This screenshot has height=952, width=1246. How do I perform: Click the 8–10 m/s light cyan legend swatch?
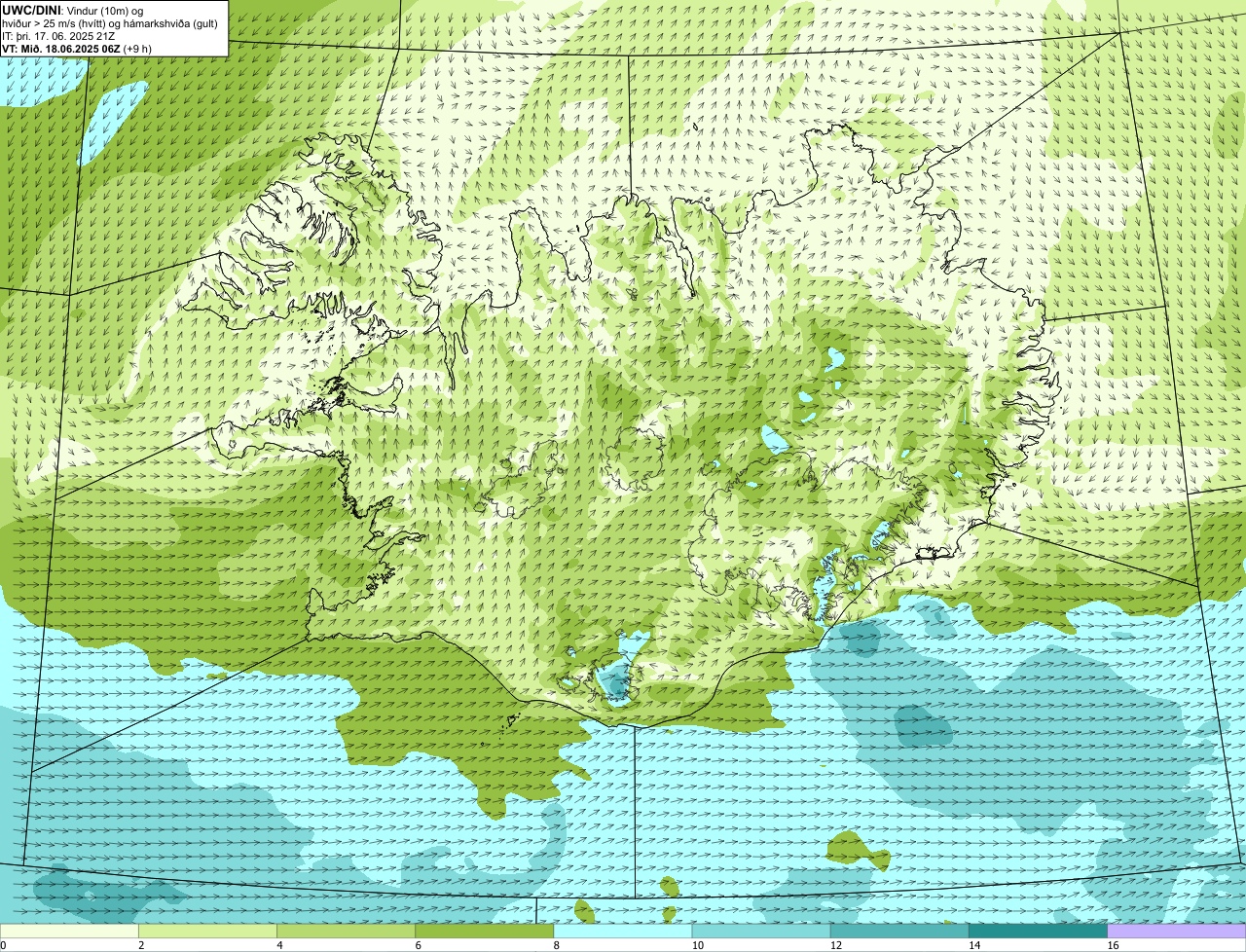(623, 931)
